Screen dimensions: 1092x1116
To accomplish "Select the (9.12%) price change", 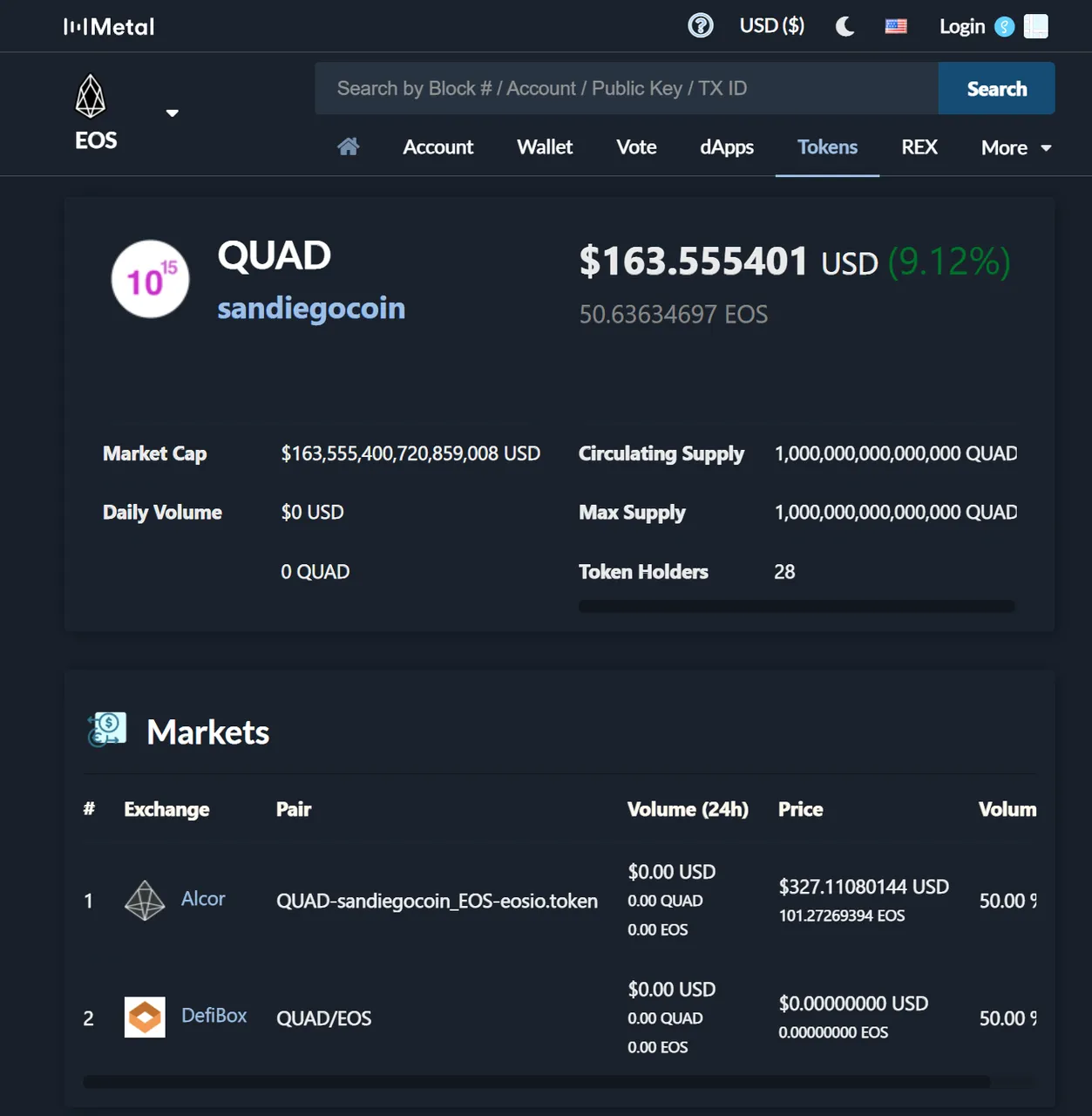I will (949, 262).
